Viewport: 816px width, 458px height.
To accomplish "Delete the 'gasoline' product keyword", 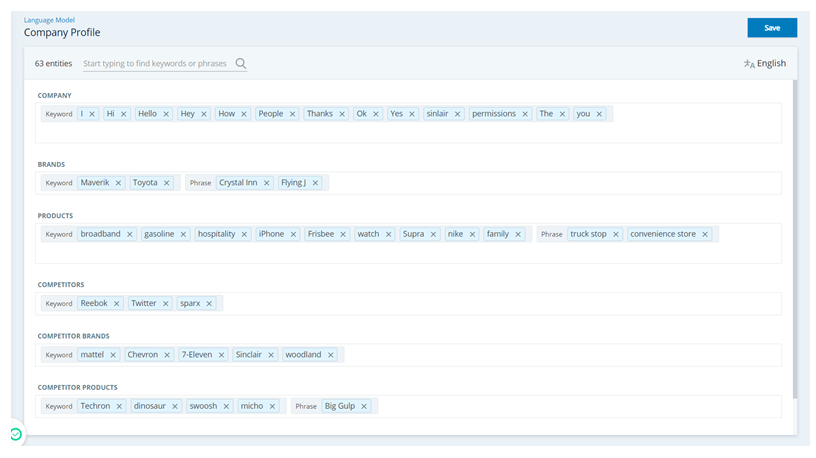I will pos(183,235).
